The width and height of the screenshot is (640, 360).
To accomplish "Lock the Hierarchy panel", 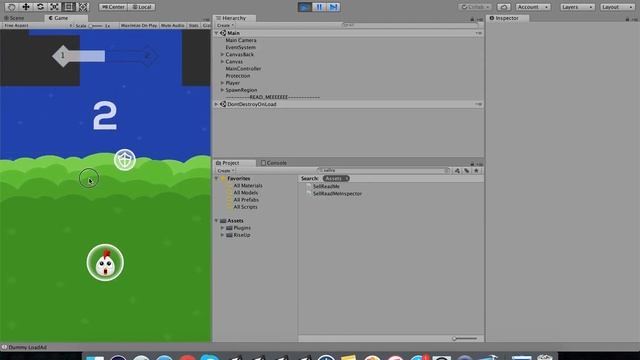I will (x=472, y=19).
